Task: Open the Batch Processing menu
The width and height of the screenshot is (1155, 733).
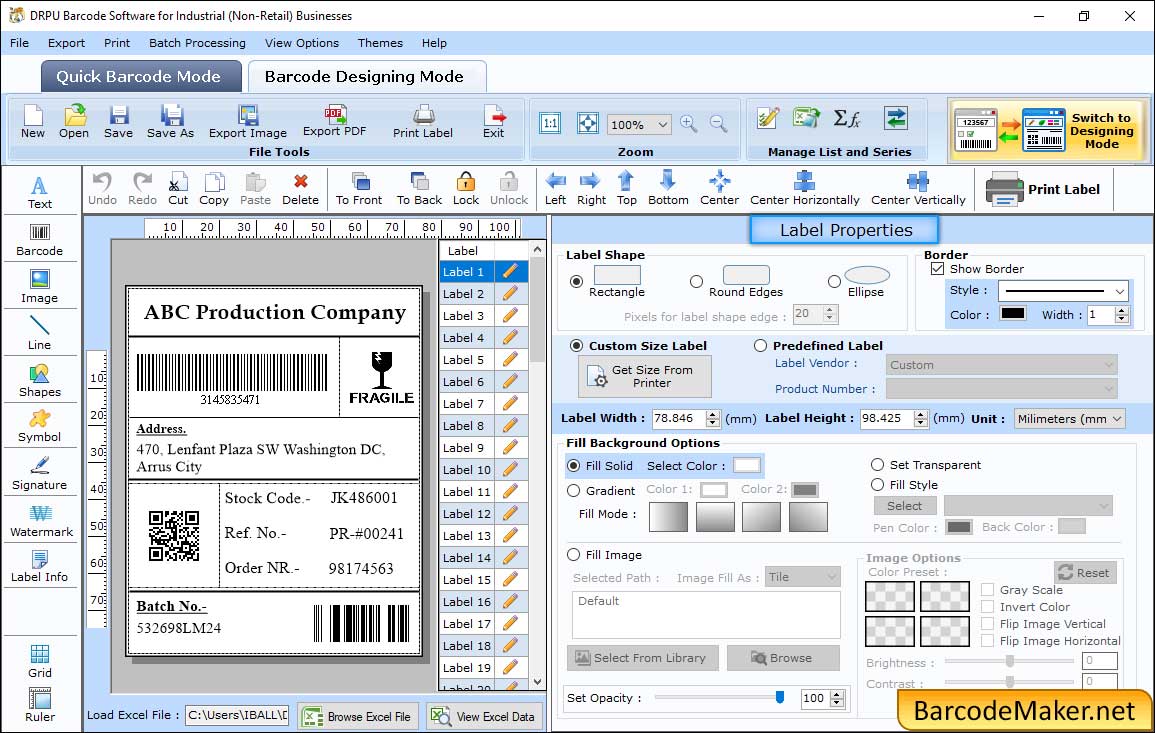Action: pyautogui.click(x=197, y=43)
